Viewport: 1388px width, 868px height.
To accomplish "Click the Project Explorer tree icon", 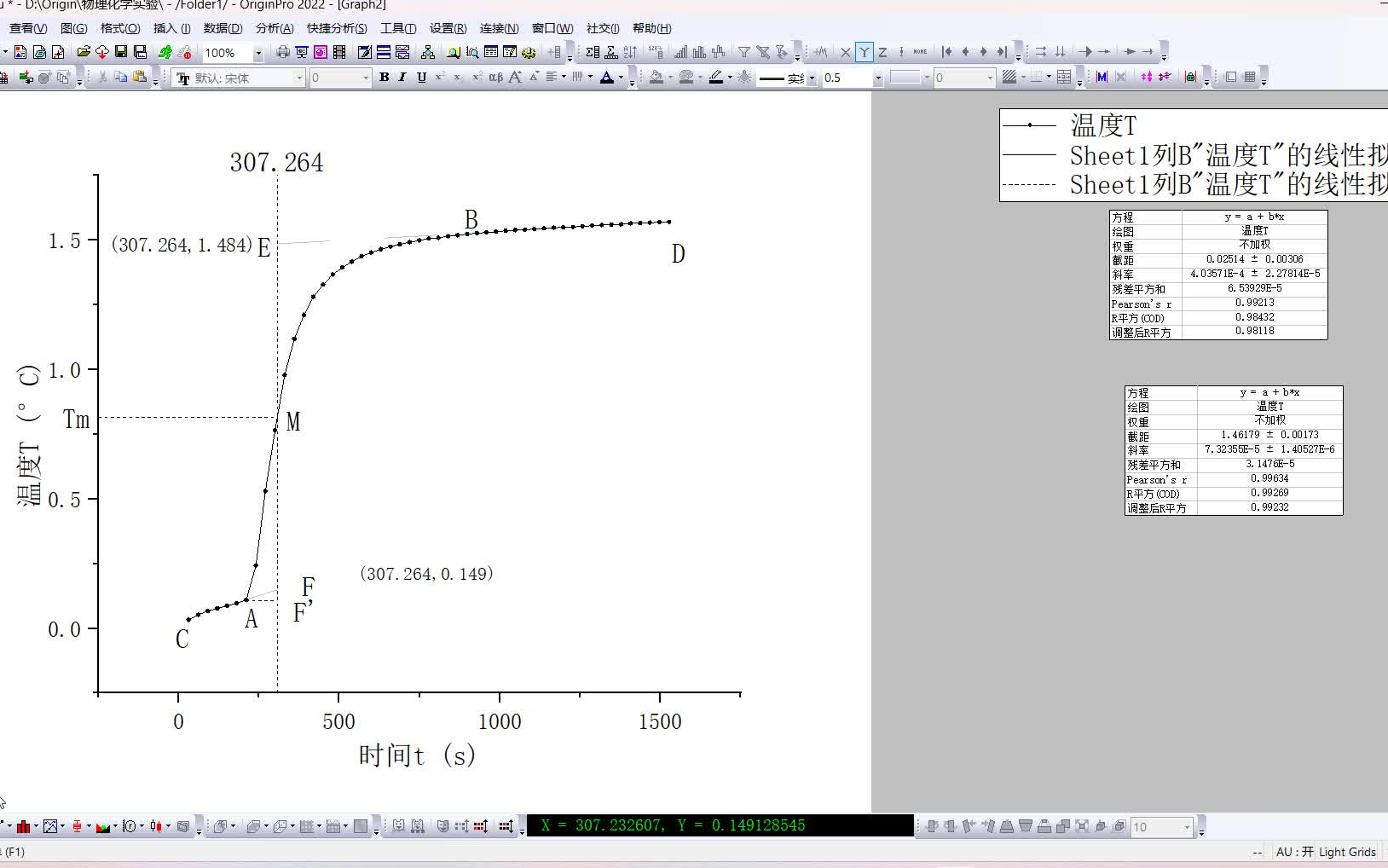I will click(428, 52).
